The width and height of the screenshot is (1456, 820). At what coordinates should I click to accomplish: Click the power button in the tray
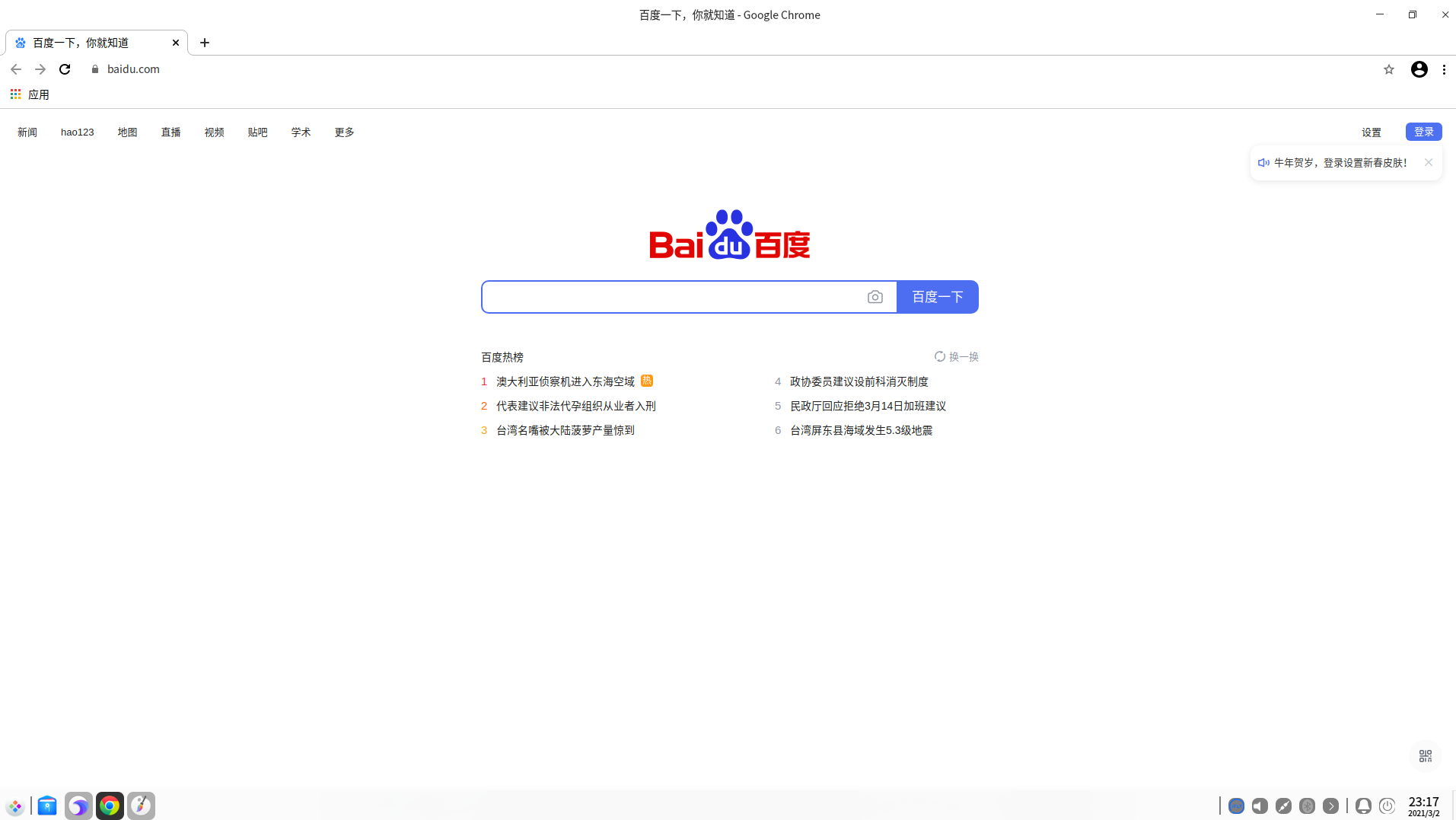click(x=1387, y=806)
